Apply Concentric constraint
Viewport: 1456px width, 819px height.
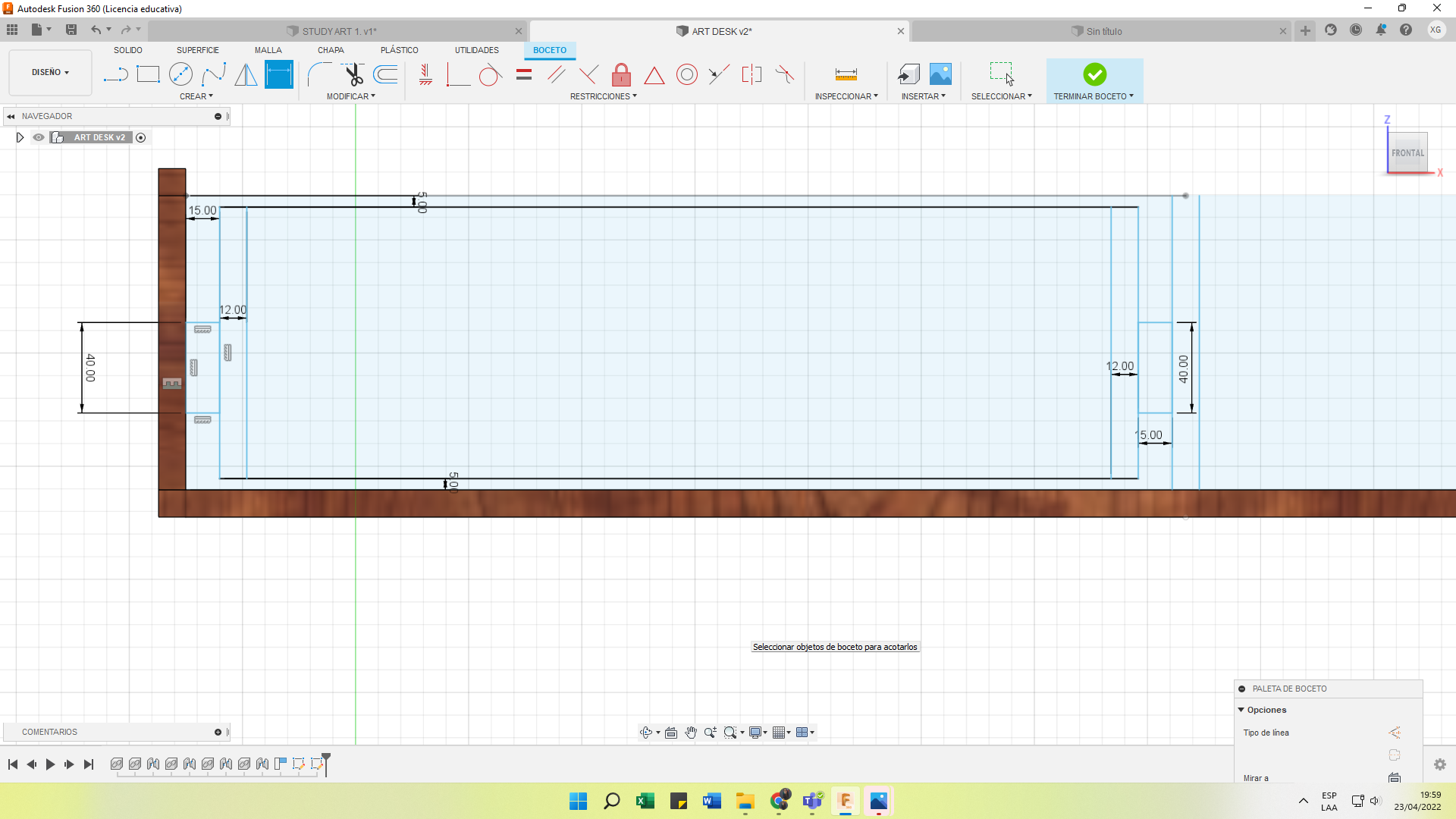[x=687, y=74]
